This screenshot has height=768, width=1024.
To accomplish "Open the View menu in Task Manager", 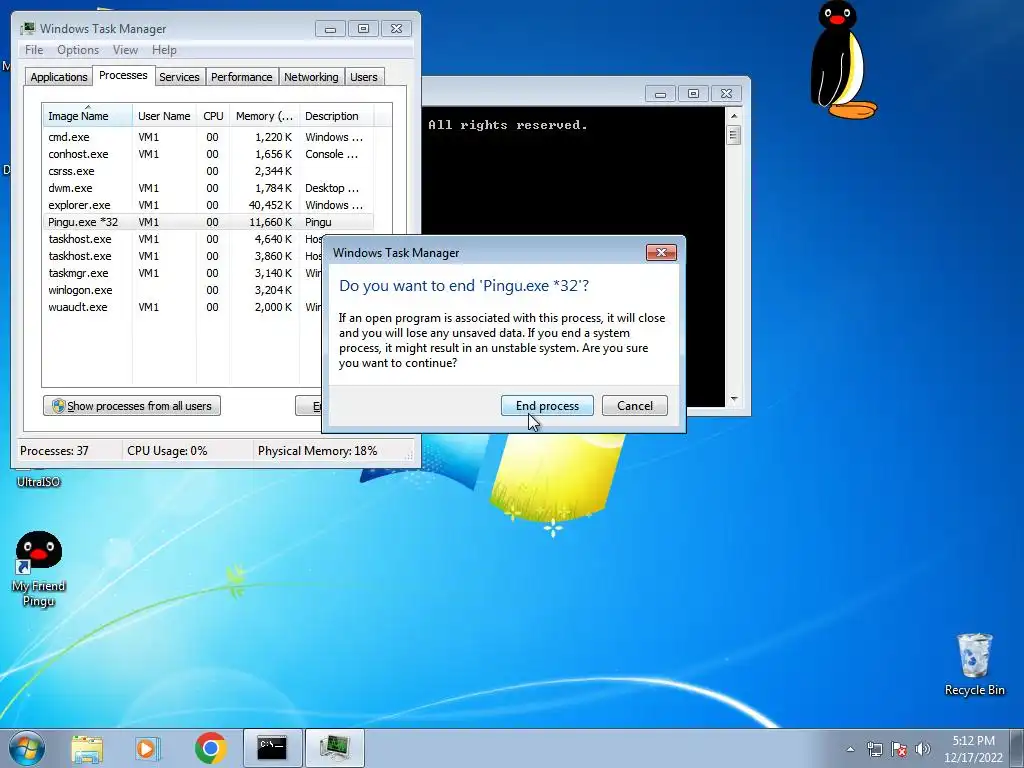I will [x=125, y=50].
